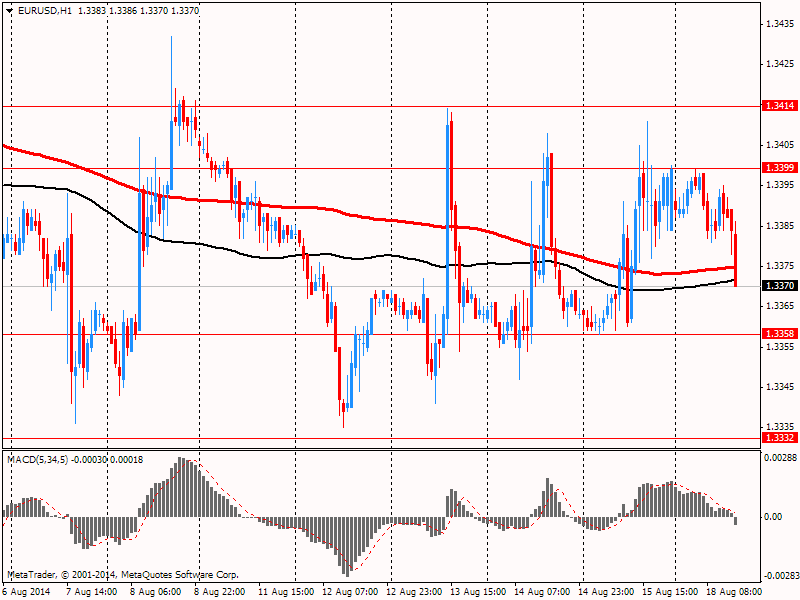Click the EURUSD,H1 symbol label
Viewport: 800px width, 600px height.
(x=44, y=11)
